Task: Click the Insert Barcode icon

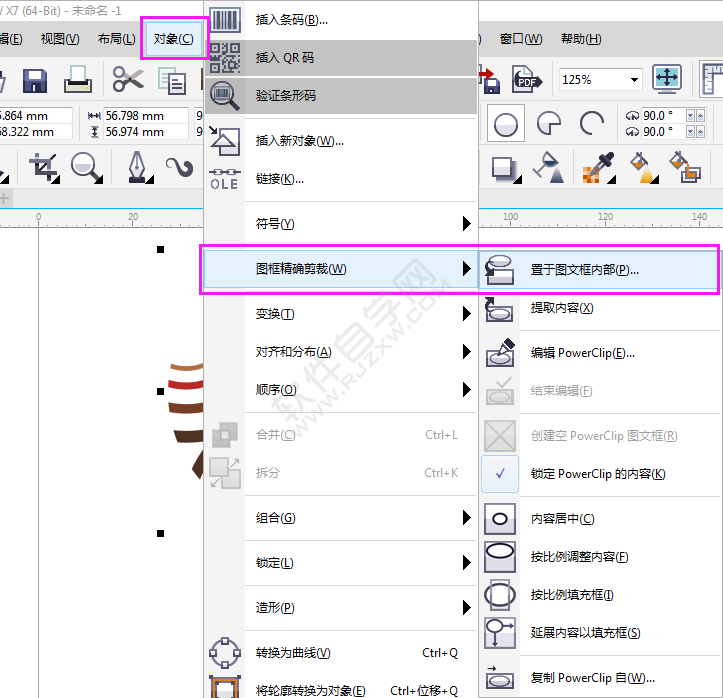Action: point(225,20)
